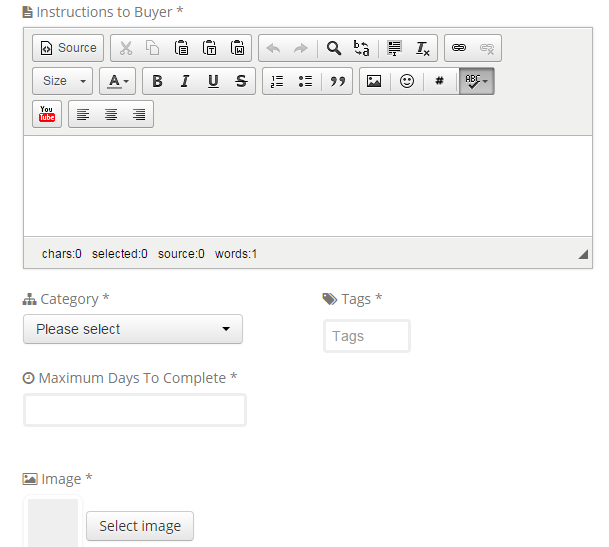Toggle Italic text formatting
Viewport: 609px width, 547px height.
pyautogui.click(x=185, y=81)
